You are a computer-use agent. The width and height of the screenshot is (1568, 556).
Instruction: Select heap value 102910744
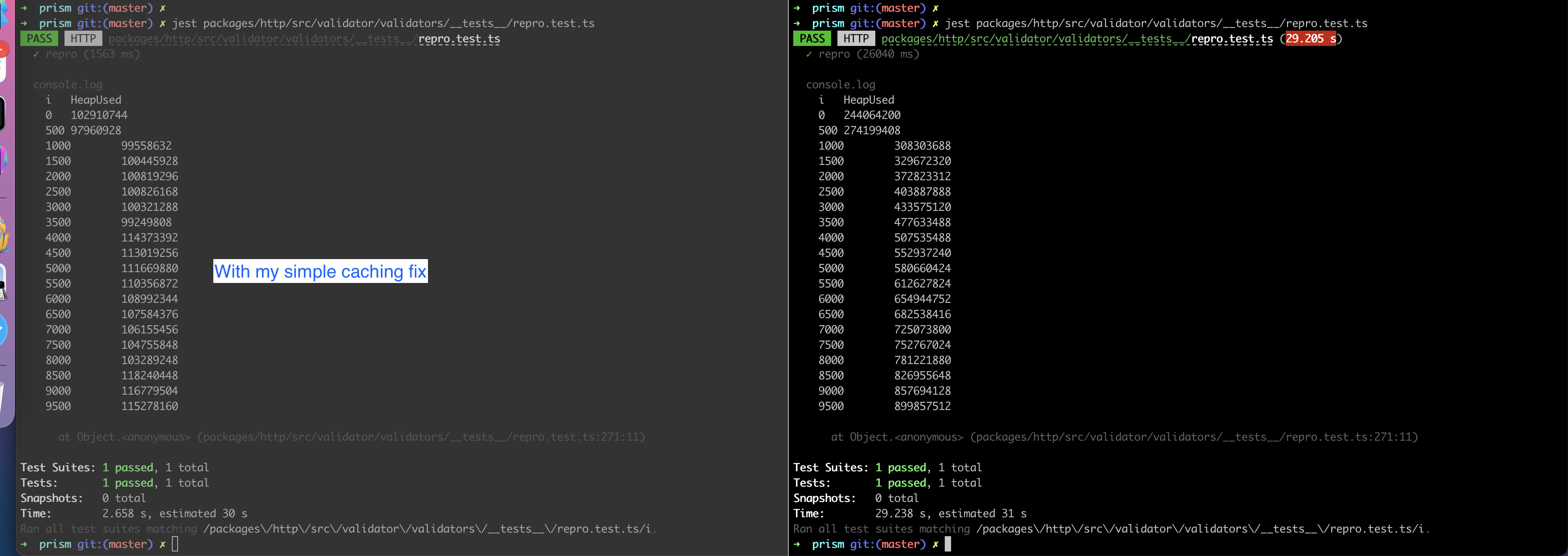[x=99, y=115]
